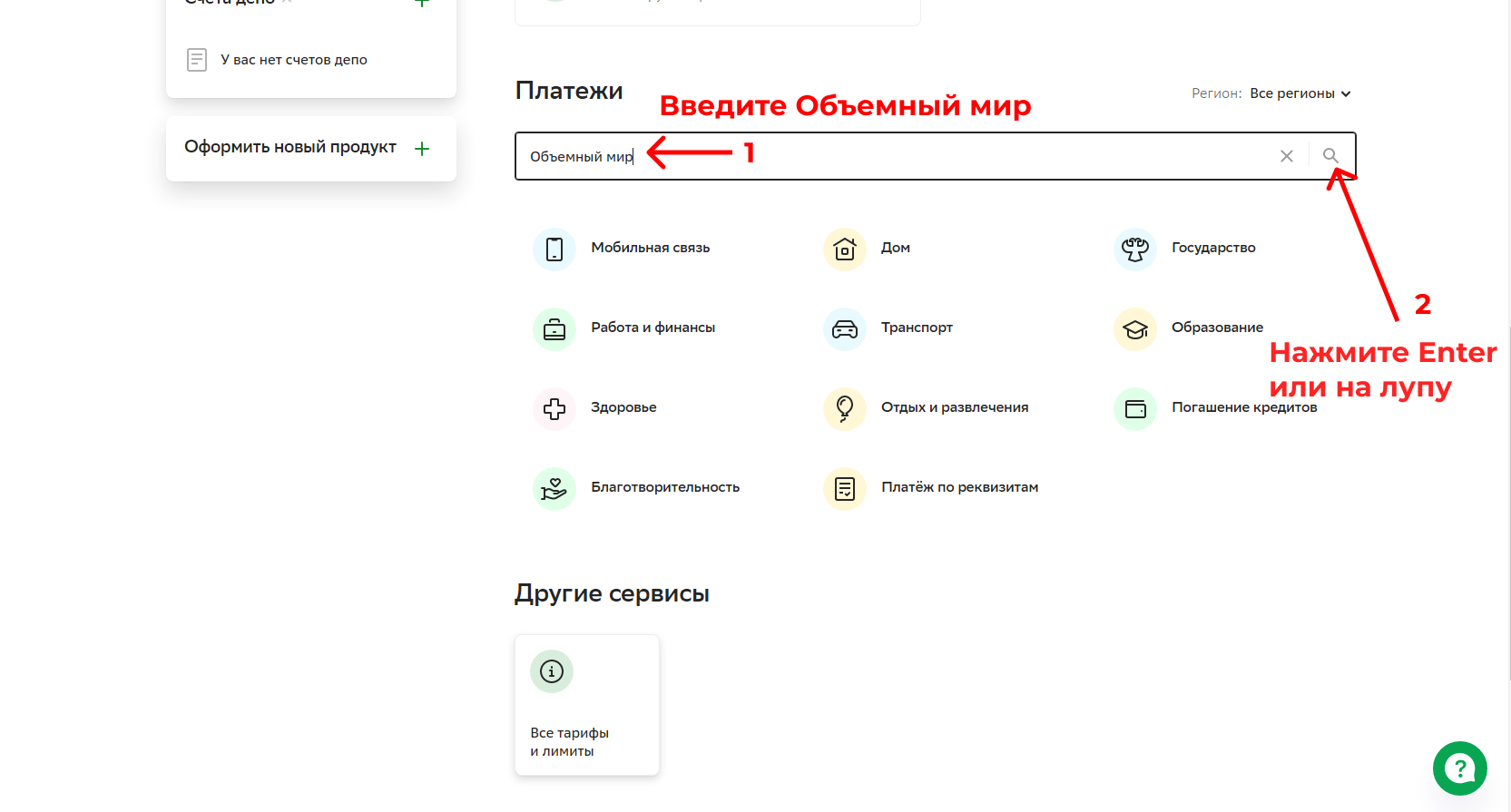Expand the Регион dropdown Все регионы
The width and height of the screenshot is (1511, 812).
1300,93
